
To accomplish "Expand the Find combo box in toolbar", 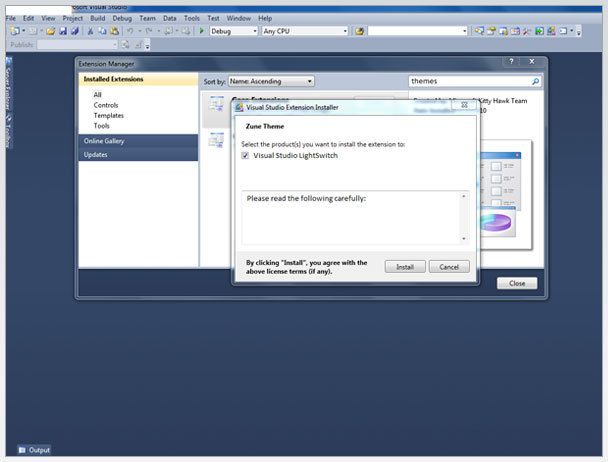I will [x=465, y=31].
